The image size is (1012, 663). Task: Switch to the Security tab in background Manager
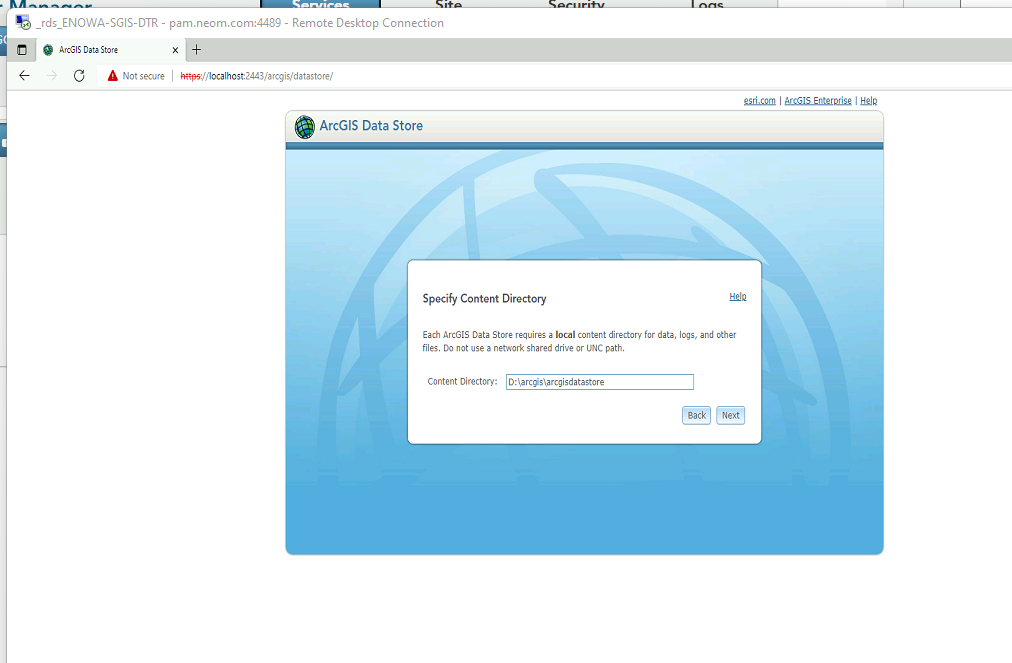pyautogui.click(x=576, y=5)
